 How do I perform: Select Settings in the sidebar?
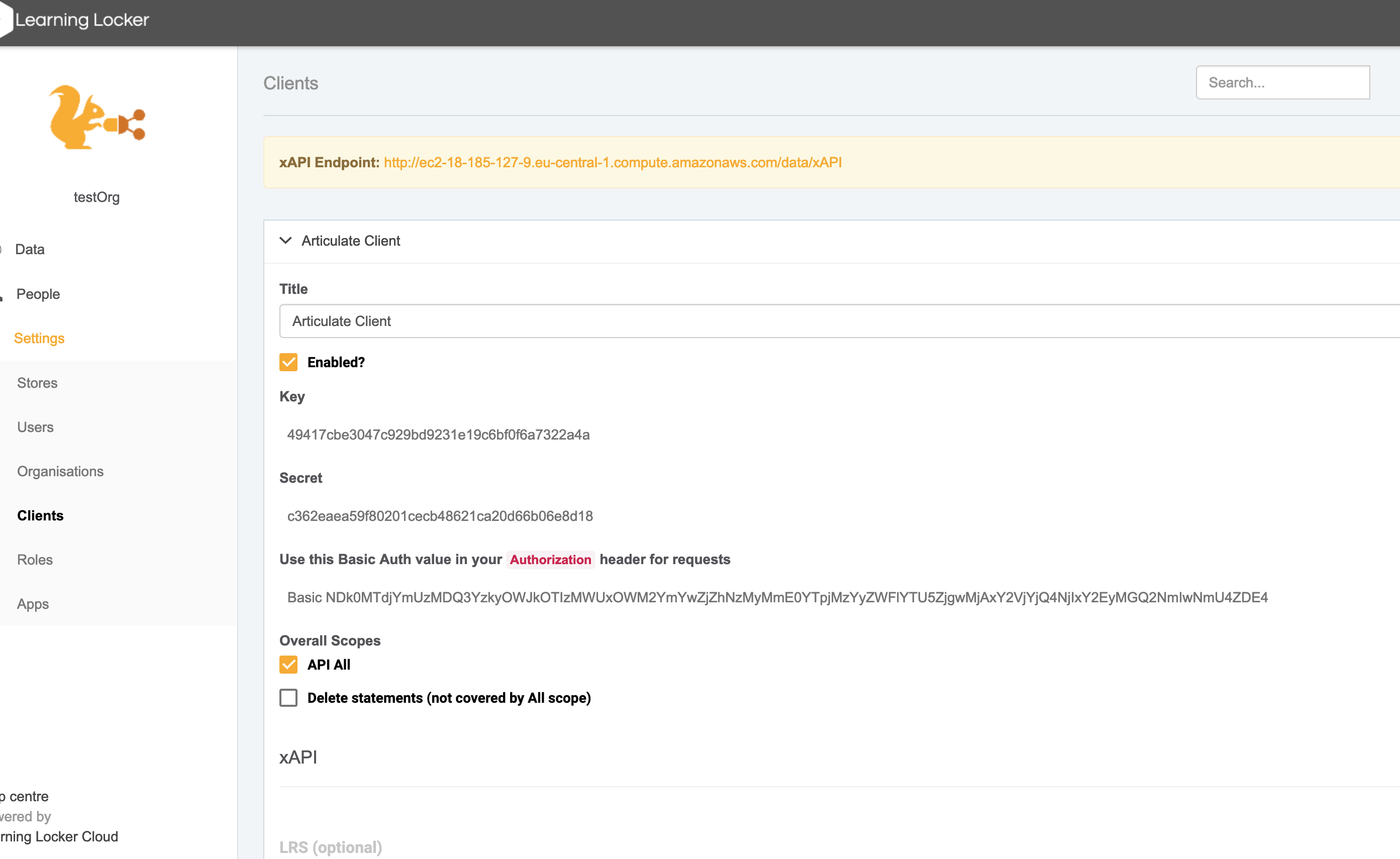(x=39, y=338)
